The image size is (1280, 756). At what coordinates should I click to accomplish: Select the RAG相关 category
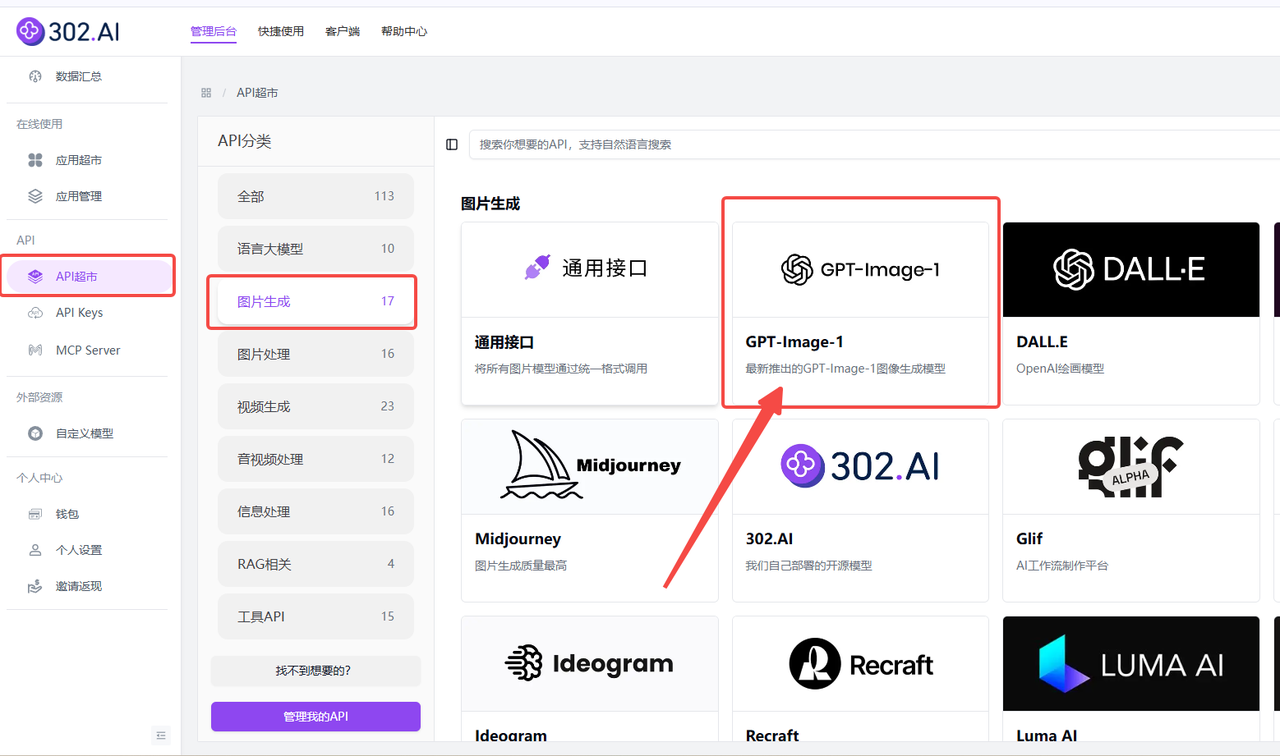(x=316, y=564)
